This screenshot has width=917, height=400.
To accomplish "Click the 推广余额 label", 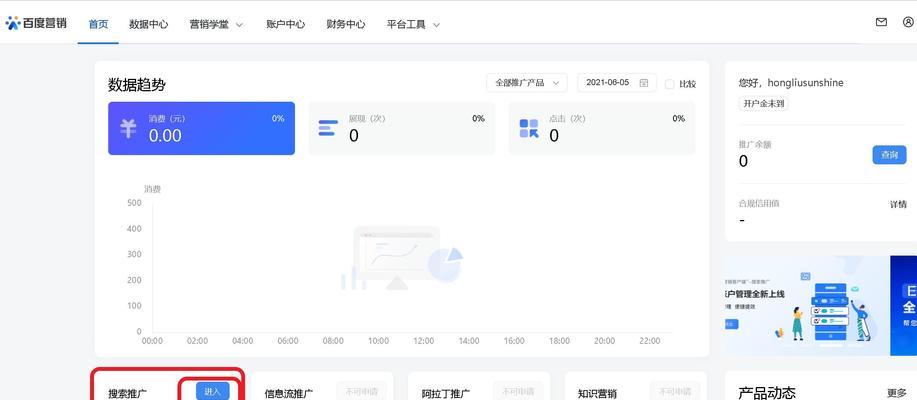I will [x=755, y=144].
